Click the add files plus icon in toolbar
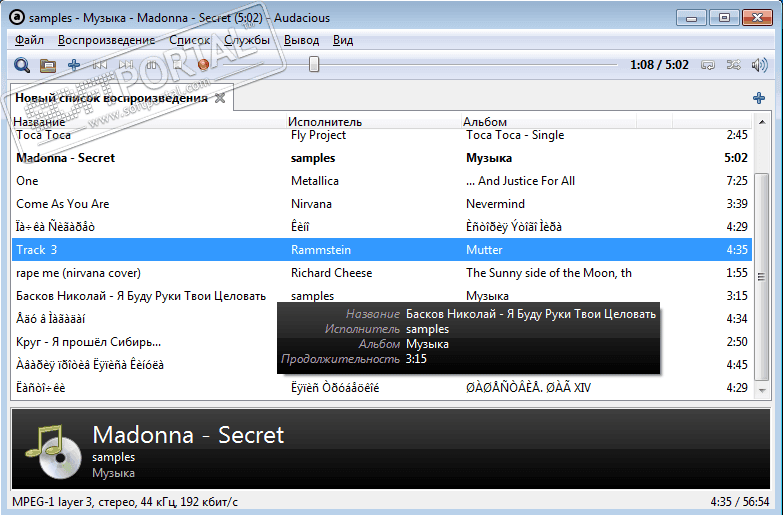The image size is (783, 515). [74, 65]
